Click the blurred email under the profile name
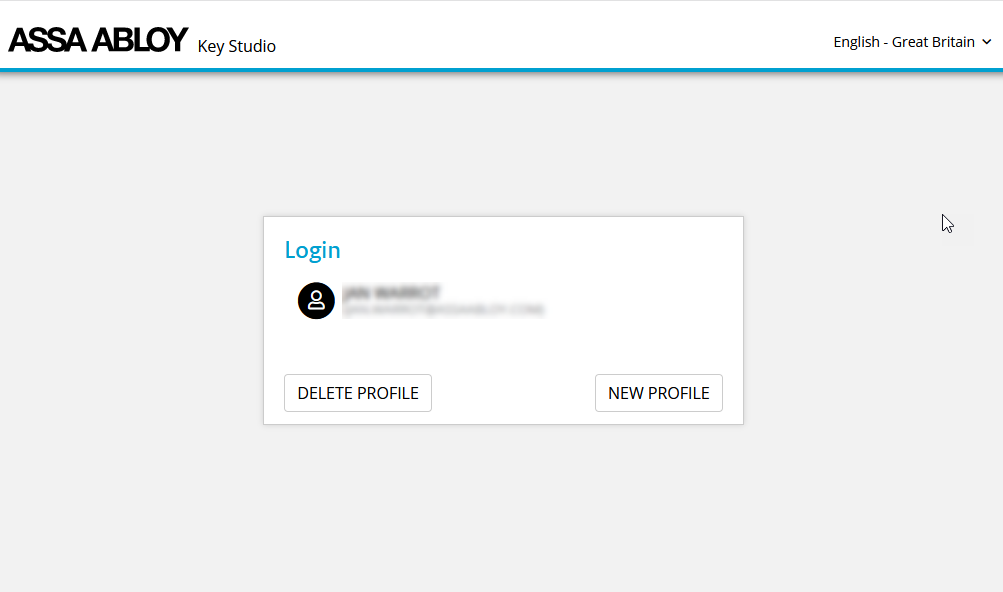 coord(442,311)
